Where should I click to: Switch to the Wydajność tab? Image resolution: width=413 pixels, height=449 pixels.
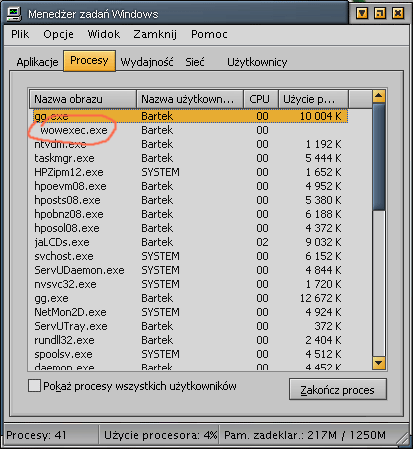click(x=147, y=62)
